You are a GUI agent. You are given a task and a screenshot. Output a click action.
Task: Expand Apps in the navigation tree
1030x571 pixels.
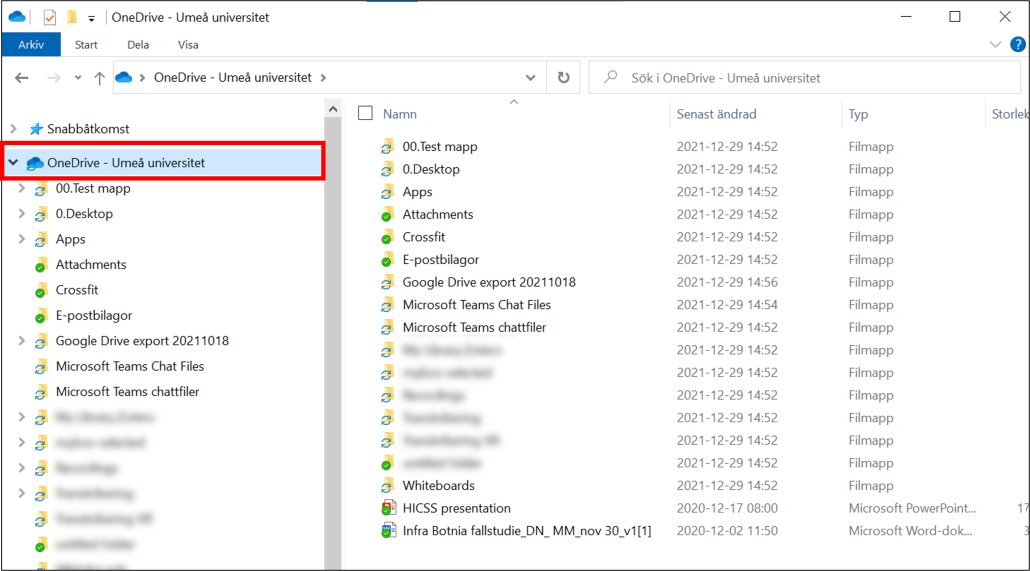pyautogui.click(x=22, y=239)
